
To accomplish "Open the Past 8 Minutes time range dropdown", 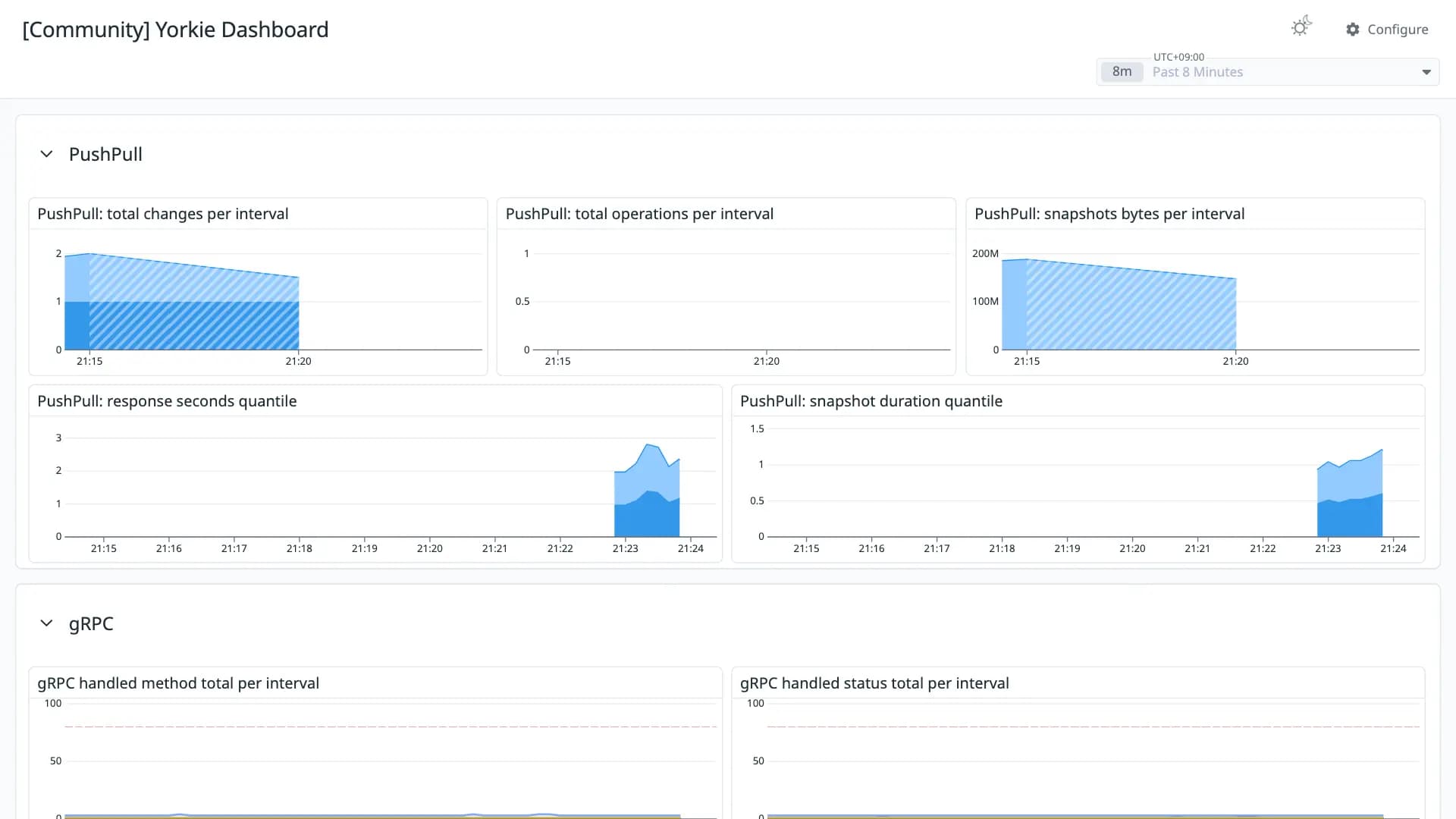I will 1267,72.
